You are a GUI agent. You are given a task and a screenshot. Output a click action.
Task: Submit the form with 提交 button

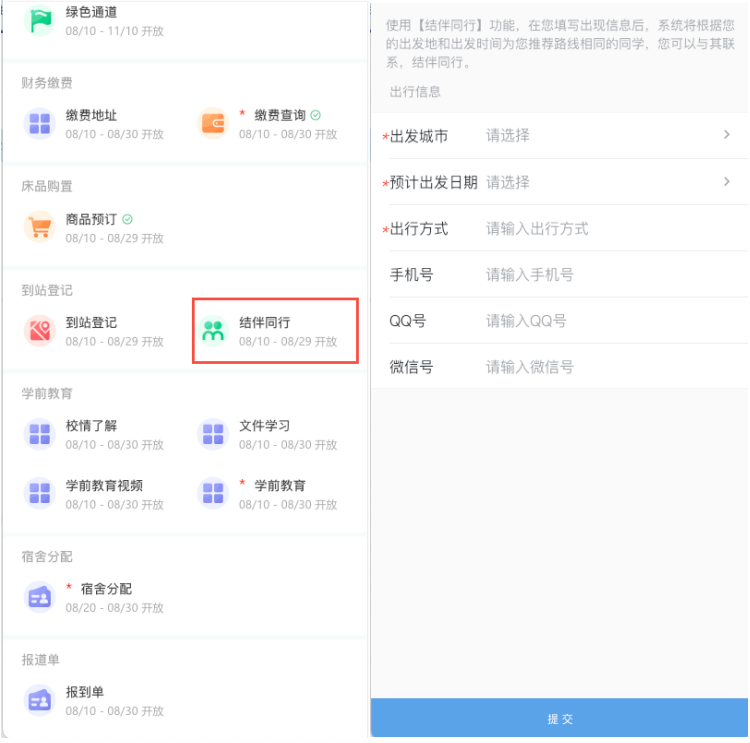[560, 719]
